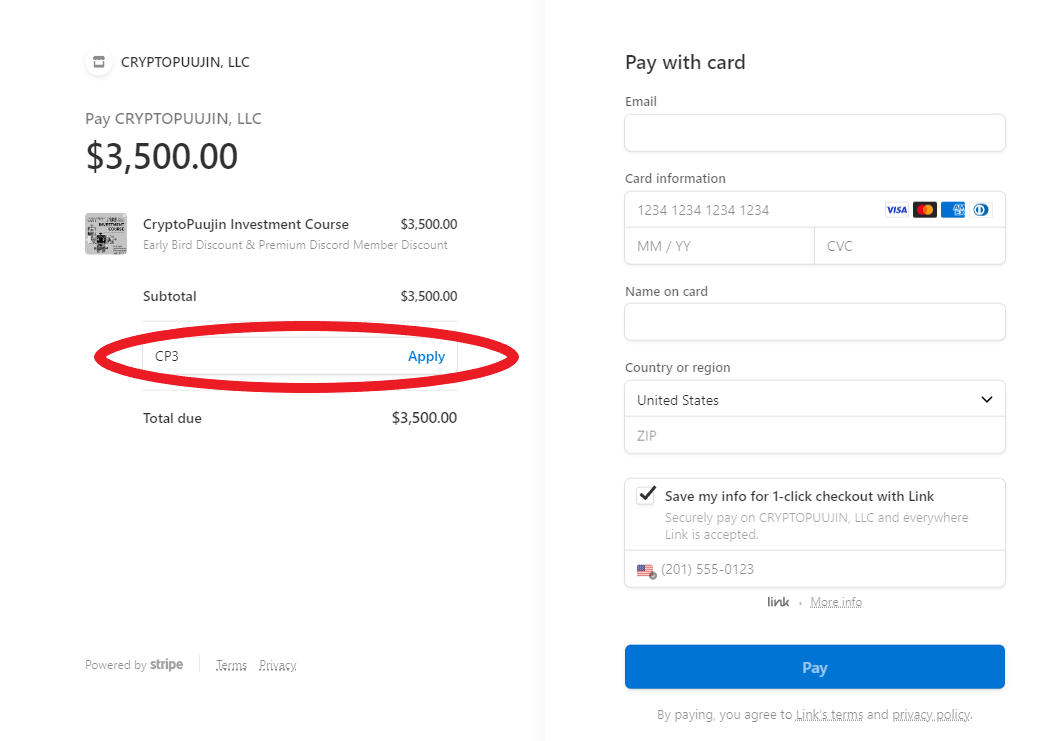Click the CRYPTOPUUJIN storefront icon
The width and height of the screenshot is (1064, 741).
[99, 62]
